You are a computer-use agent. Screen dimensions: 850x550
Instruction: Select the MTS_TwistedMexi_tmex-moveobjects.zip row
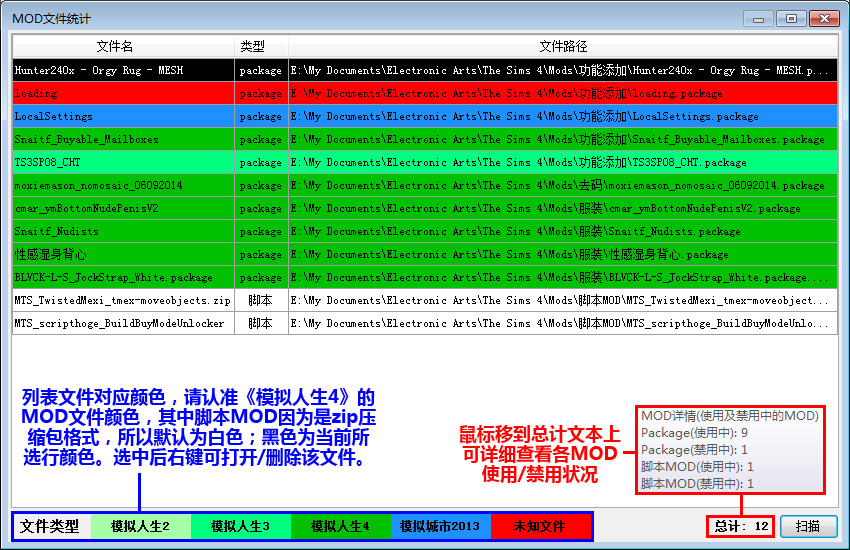(x=123, y=300)
